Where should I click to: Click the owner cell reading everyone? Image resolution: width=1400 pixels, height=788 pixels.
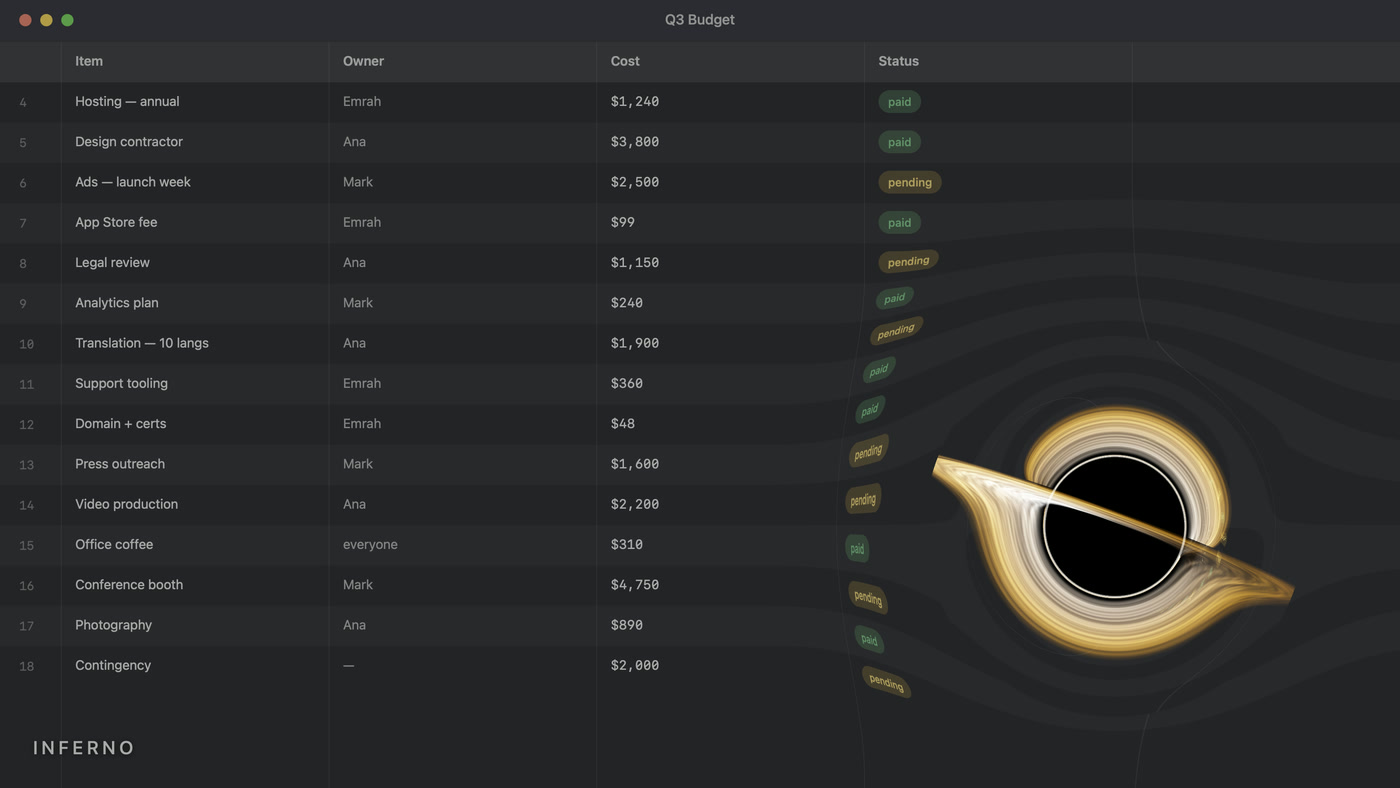pyautogui.click(x=463, y=545)
